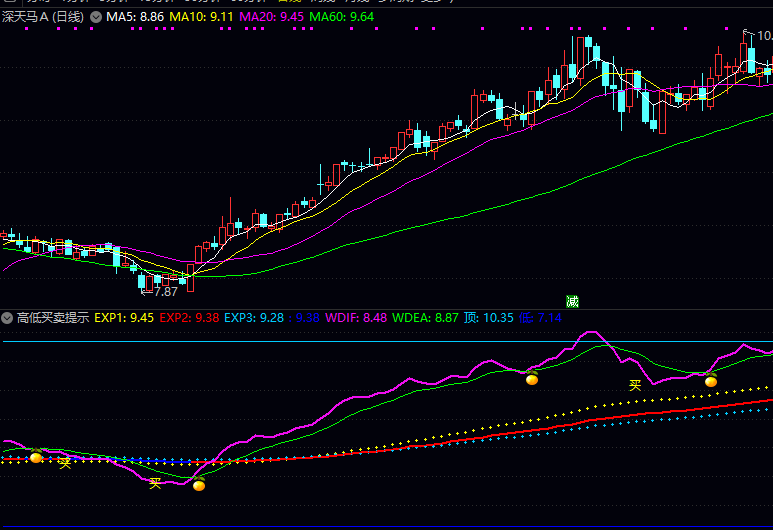
Task: Click the 买 marker beside leftmost gold ball
Action: click(64, 462)
